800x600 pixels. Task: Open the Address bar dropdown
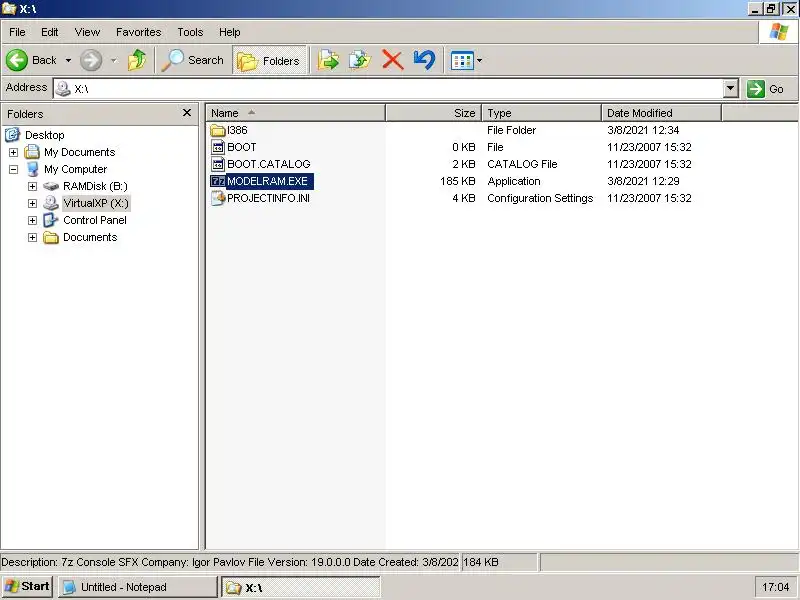(x=731, y=89)
